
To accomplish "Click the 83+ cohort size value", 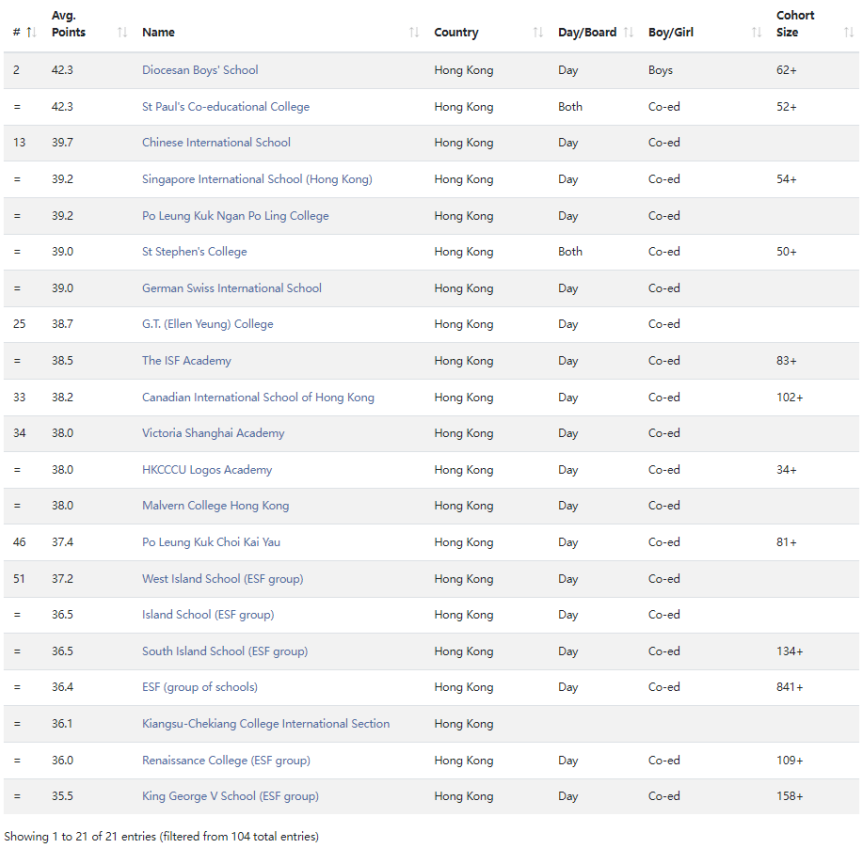I will click(787, 361).
